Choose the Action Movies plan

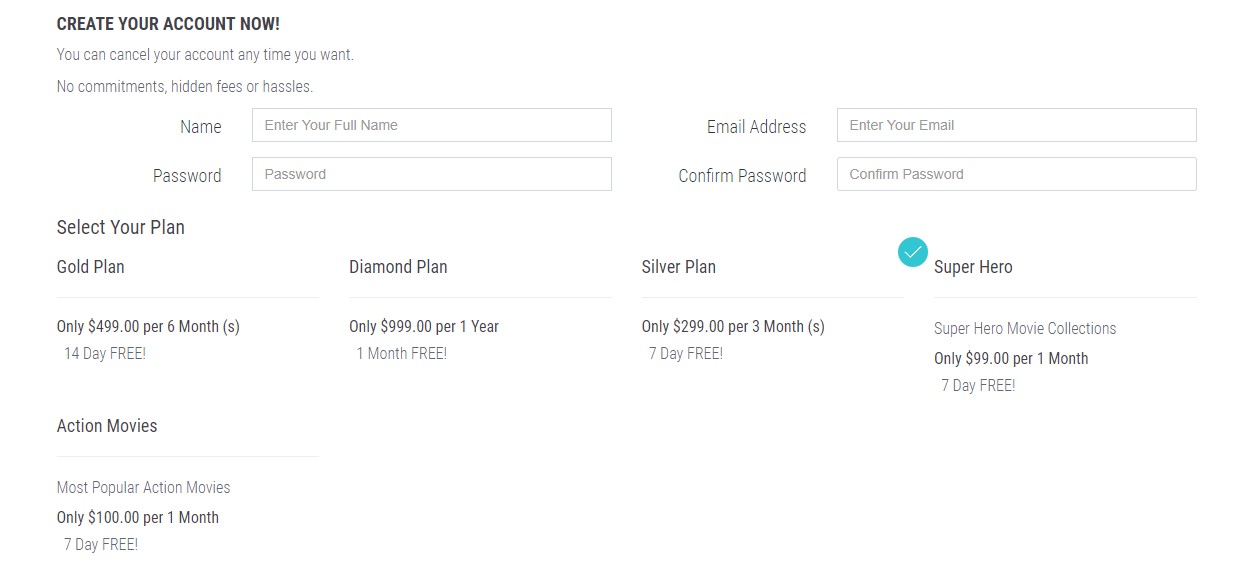pos(107,426)
